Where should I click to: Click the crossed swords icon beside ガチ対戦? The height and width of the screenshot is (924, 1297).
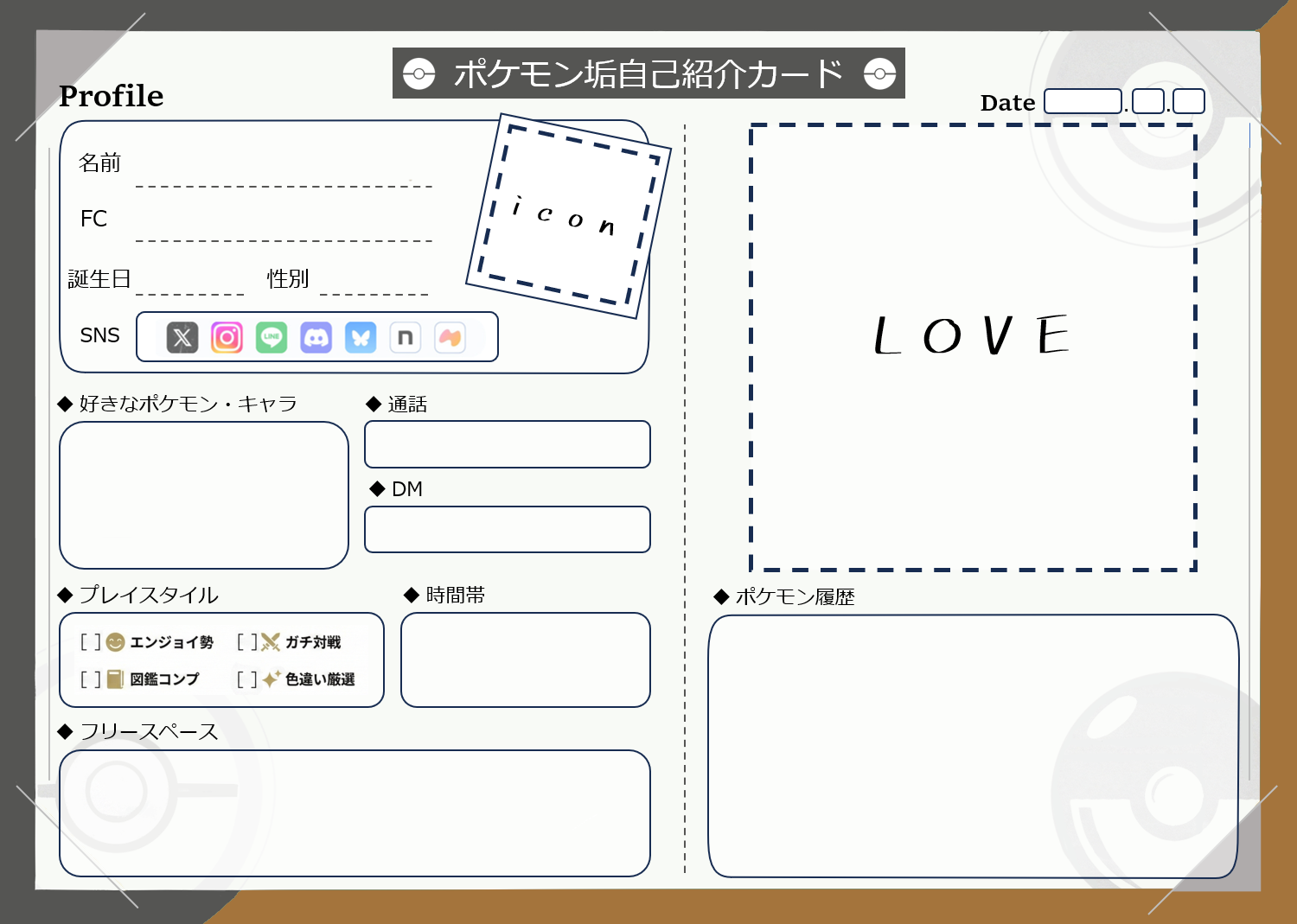[x=269, y=641]
